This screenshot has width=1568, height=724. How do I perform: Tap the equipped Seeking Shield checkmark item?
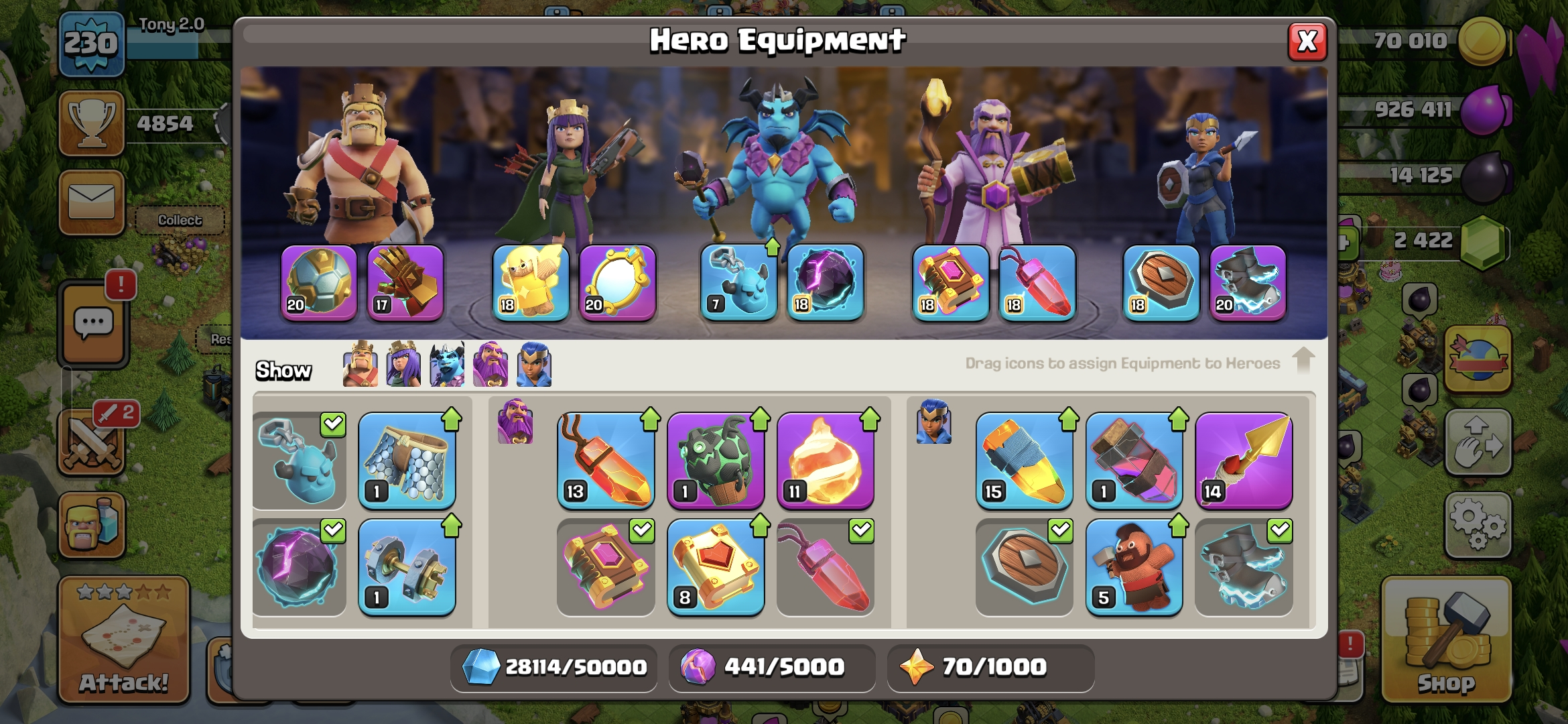point(1024,567)
